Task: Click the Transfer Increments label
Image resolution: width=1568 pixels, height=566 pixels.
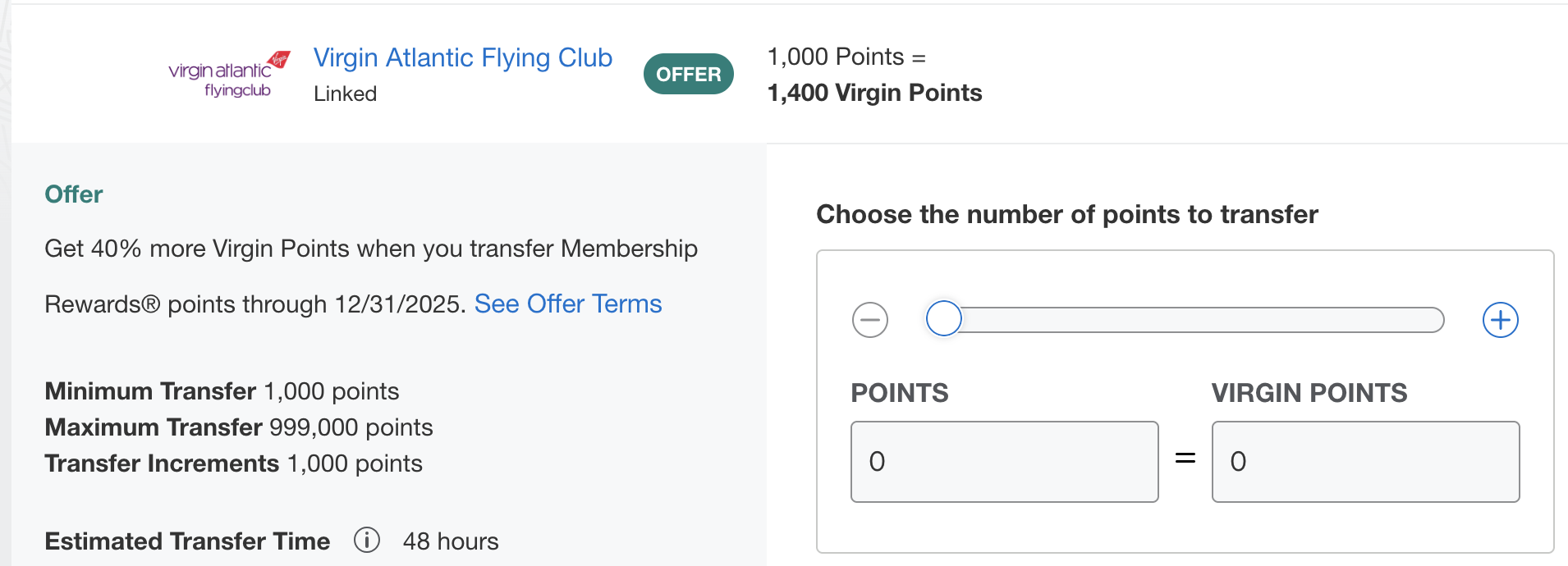Action: tap(162, 463)
